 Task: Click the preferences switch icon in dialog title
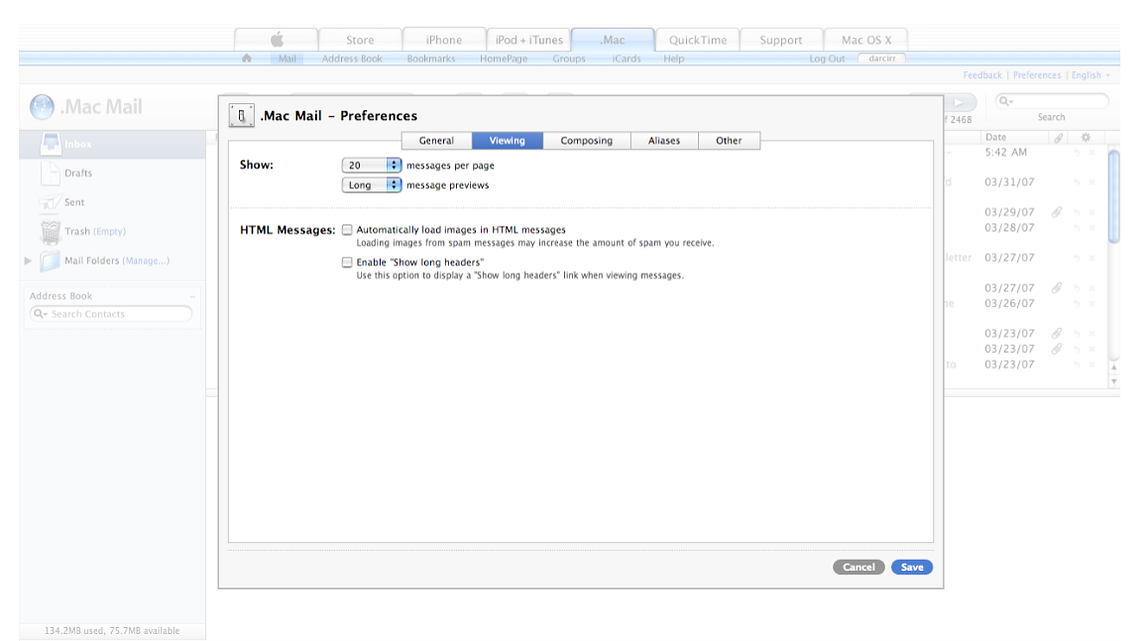(x=241, y=115)
